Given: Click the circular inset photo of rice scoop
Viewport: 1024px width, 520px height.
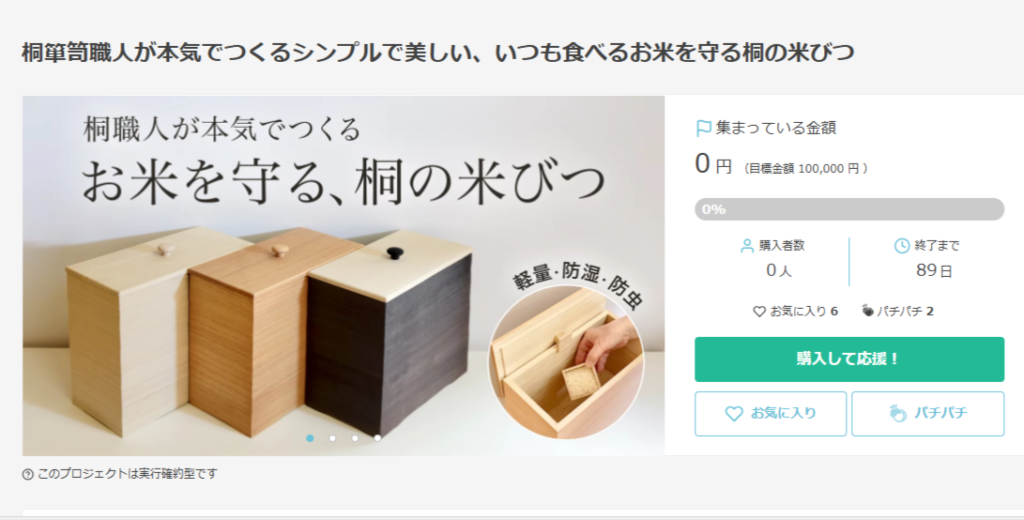Looking at the screenshot, I should point(566,362).
